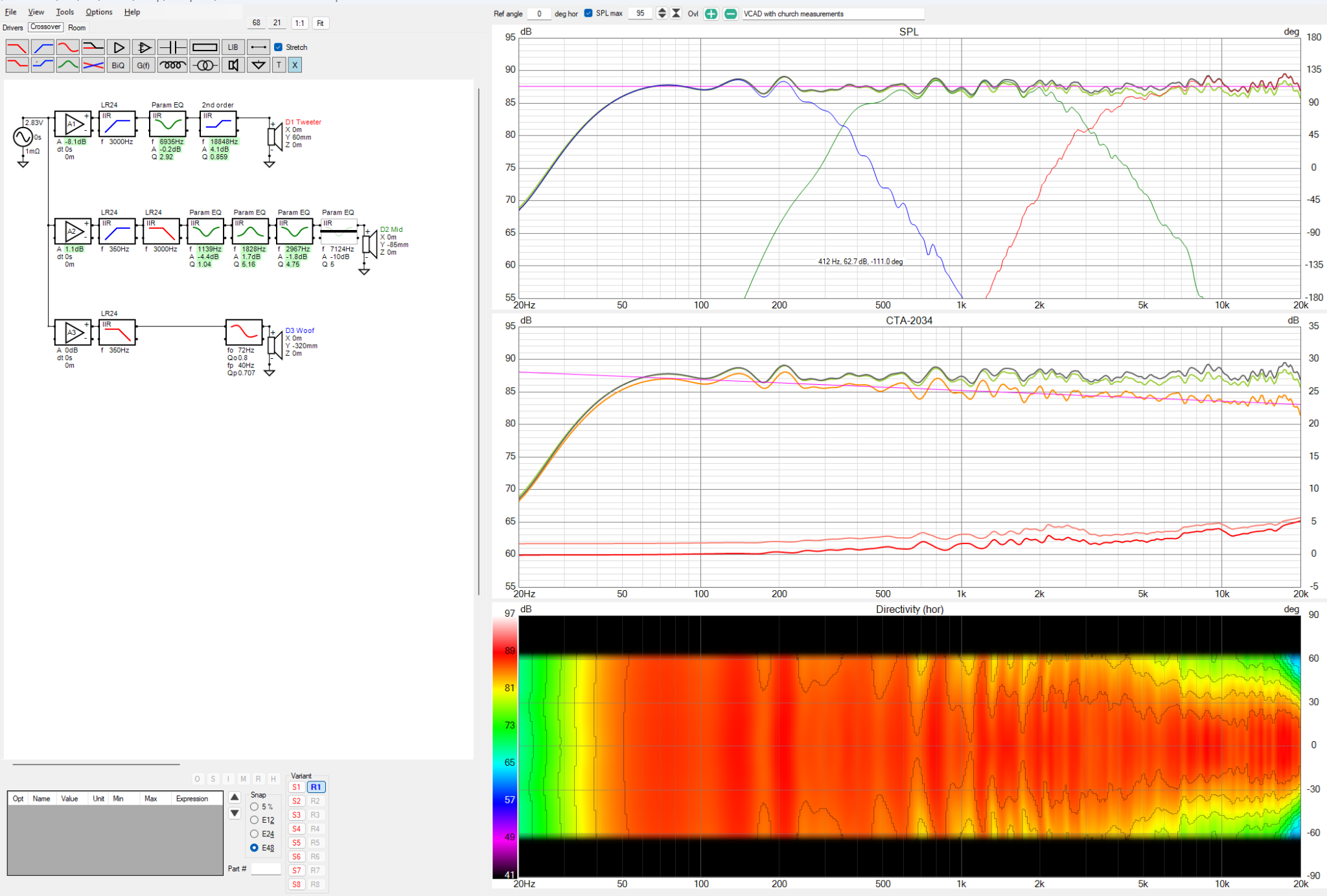Open the Options menu
This screenshot has width=1327, height=896.
point(98,12)
